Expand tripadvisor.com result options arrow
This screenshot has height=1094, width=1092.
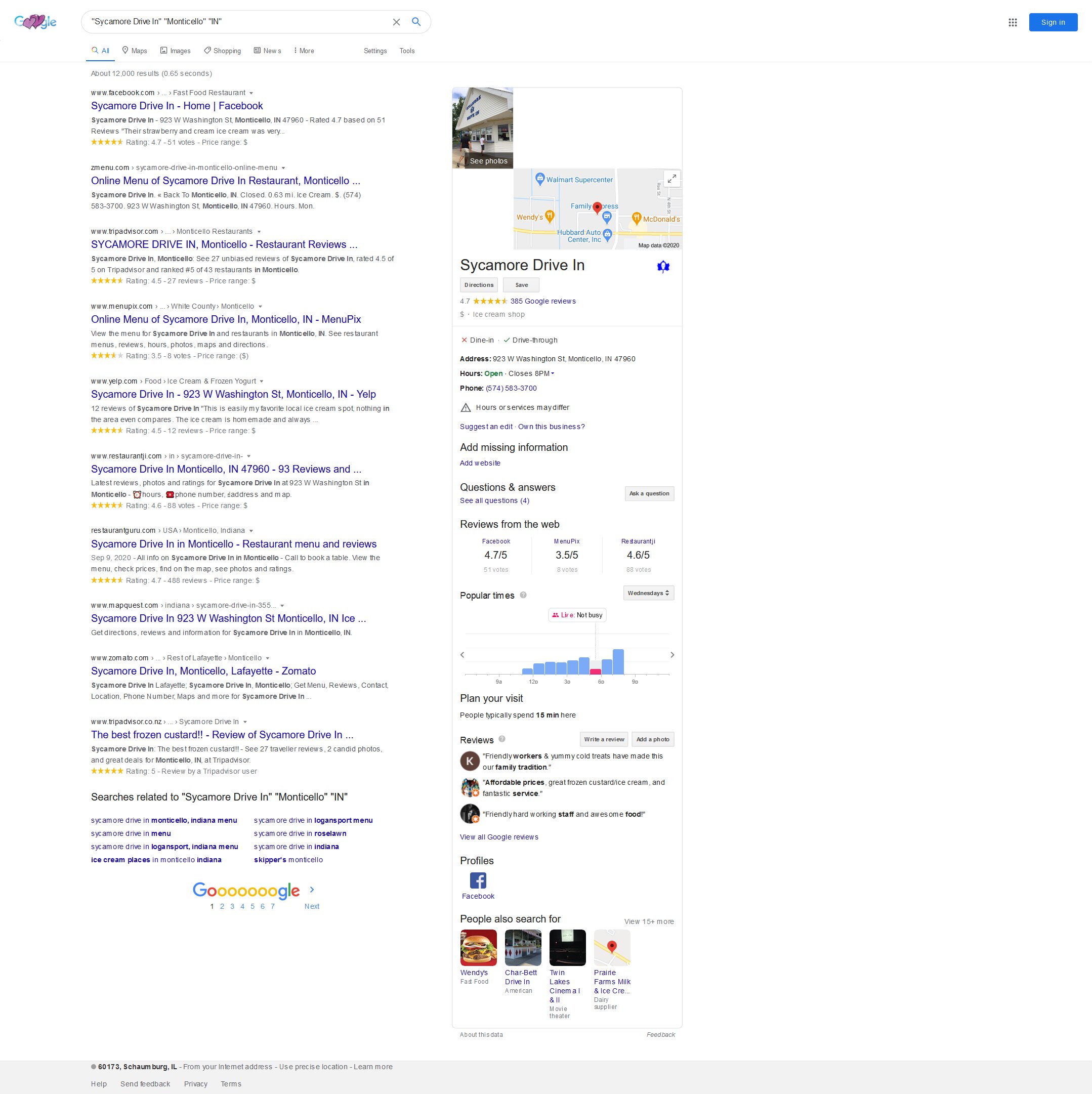pos(259,232)
